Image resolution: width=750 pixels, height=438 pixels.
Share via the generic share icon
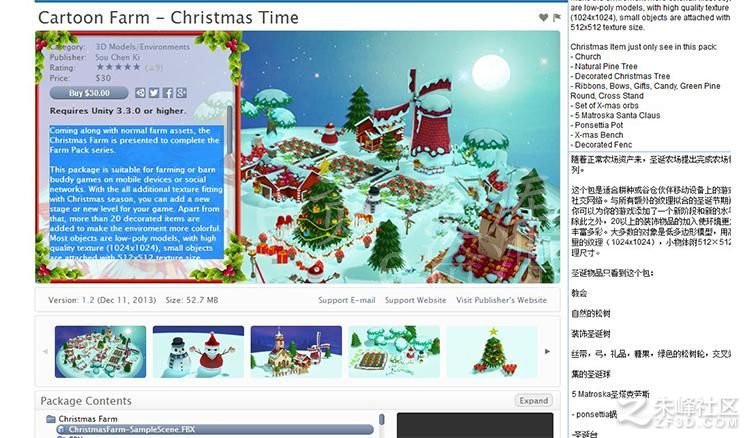tap(140, 93)
